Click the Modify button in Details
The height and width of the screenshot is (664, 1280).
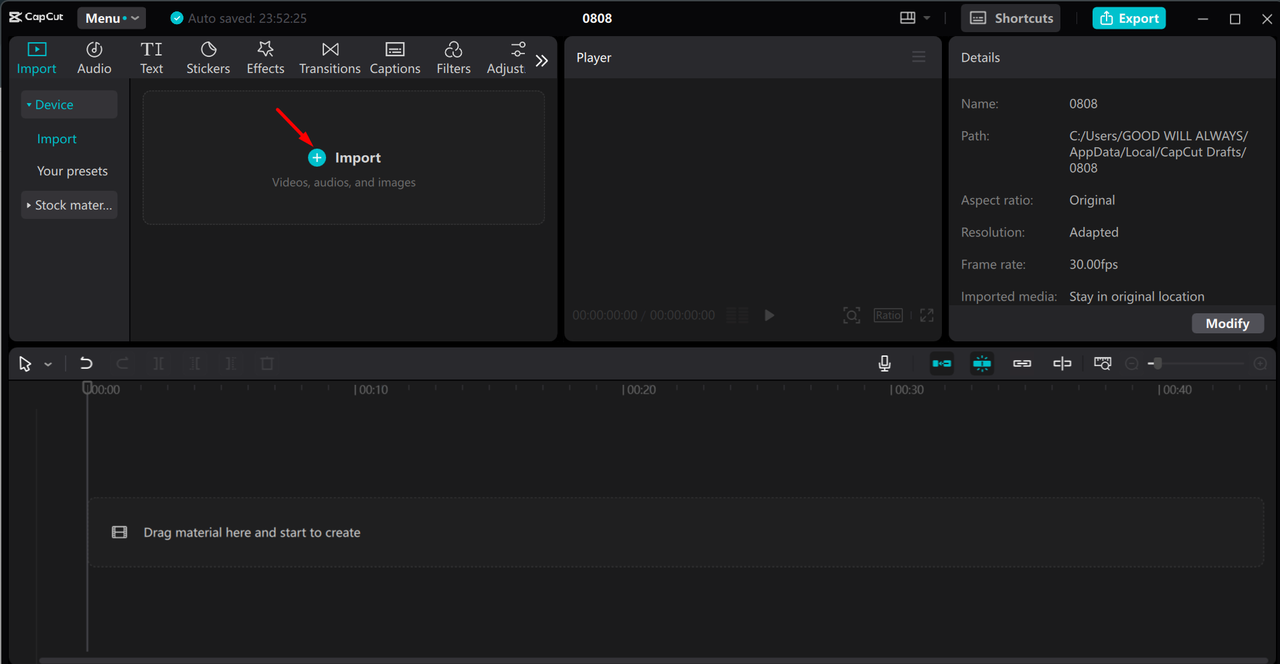[x=1228, y=323]
